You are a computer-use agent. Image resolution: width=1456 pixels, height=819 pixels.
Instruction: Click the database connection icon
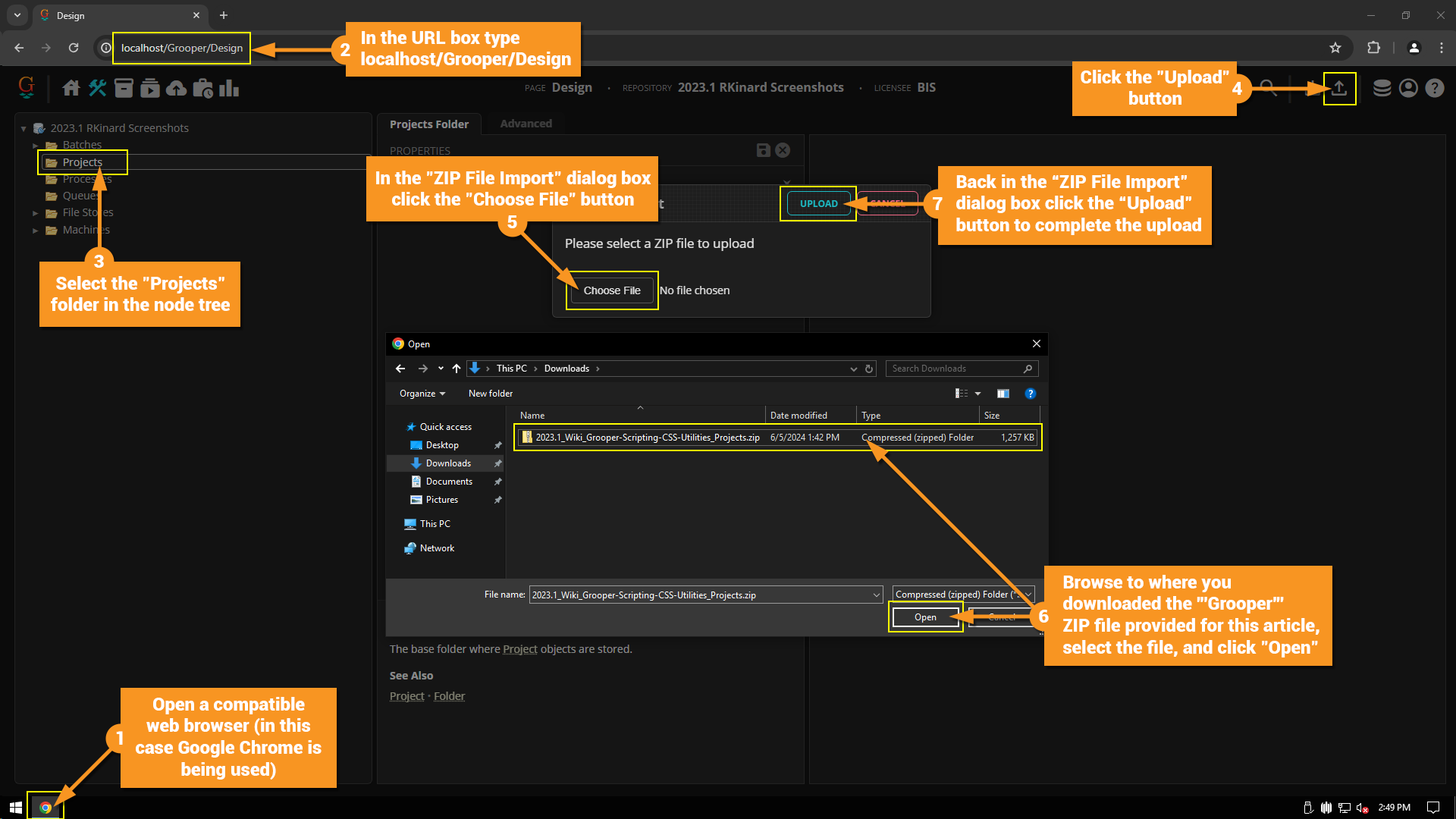point(1382,89)
